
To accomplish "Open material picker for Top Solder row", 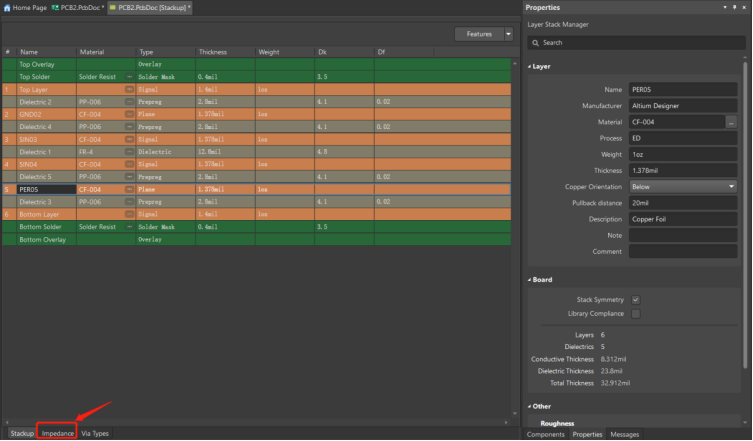I will (x=129, y=77).
